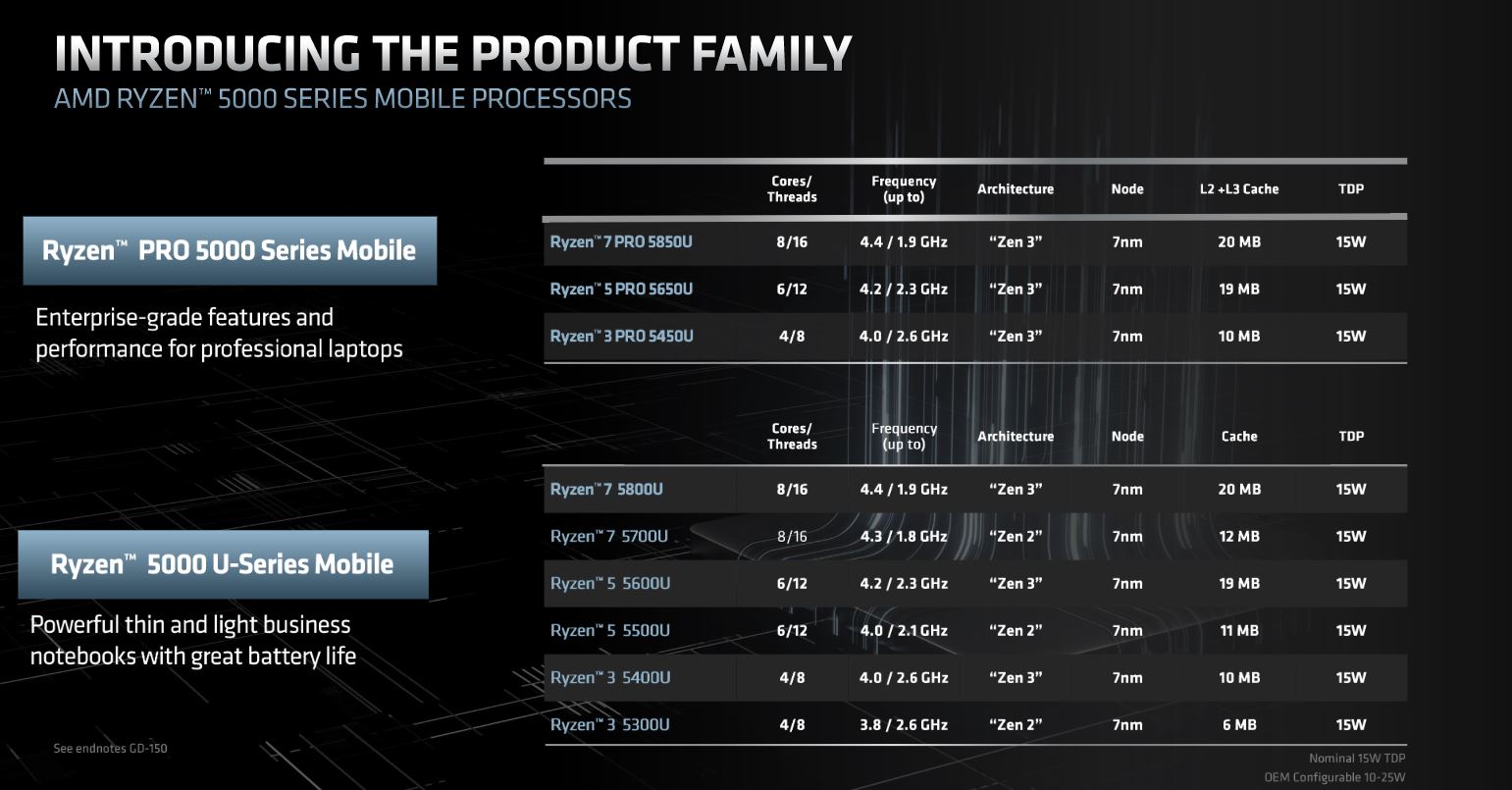The height and width of the screenshot is (790, 1512).
Task: Click the Ryzen 7 5700U processor name
Action: pyautogui.click(x=608, y=536)
